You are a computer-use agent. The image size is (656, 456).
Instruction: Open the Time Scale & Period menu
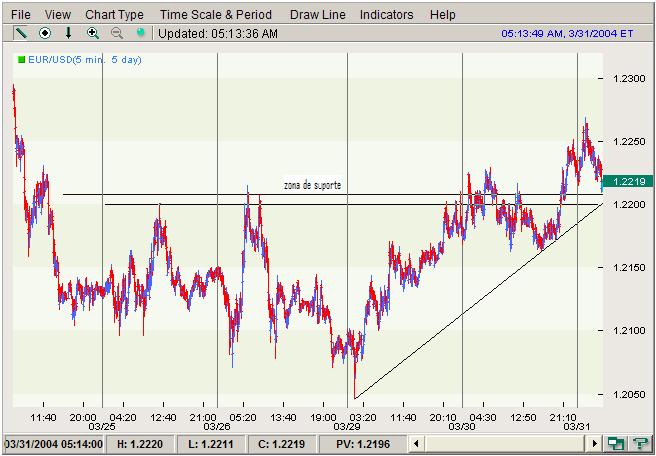tap(216, 15)
